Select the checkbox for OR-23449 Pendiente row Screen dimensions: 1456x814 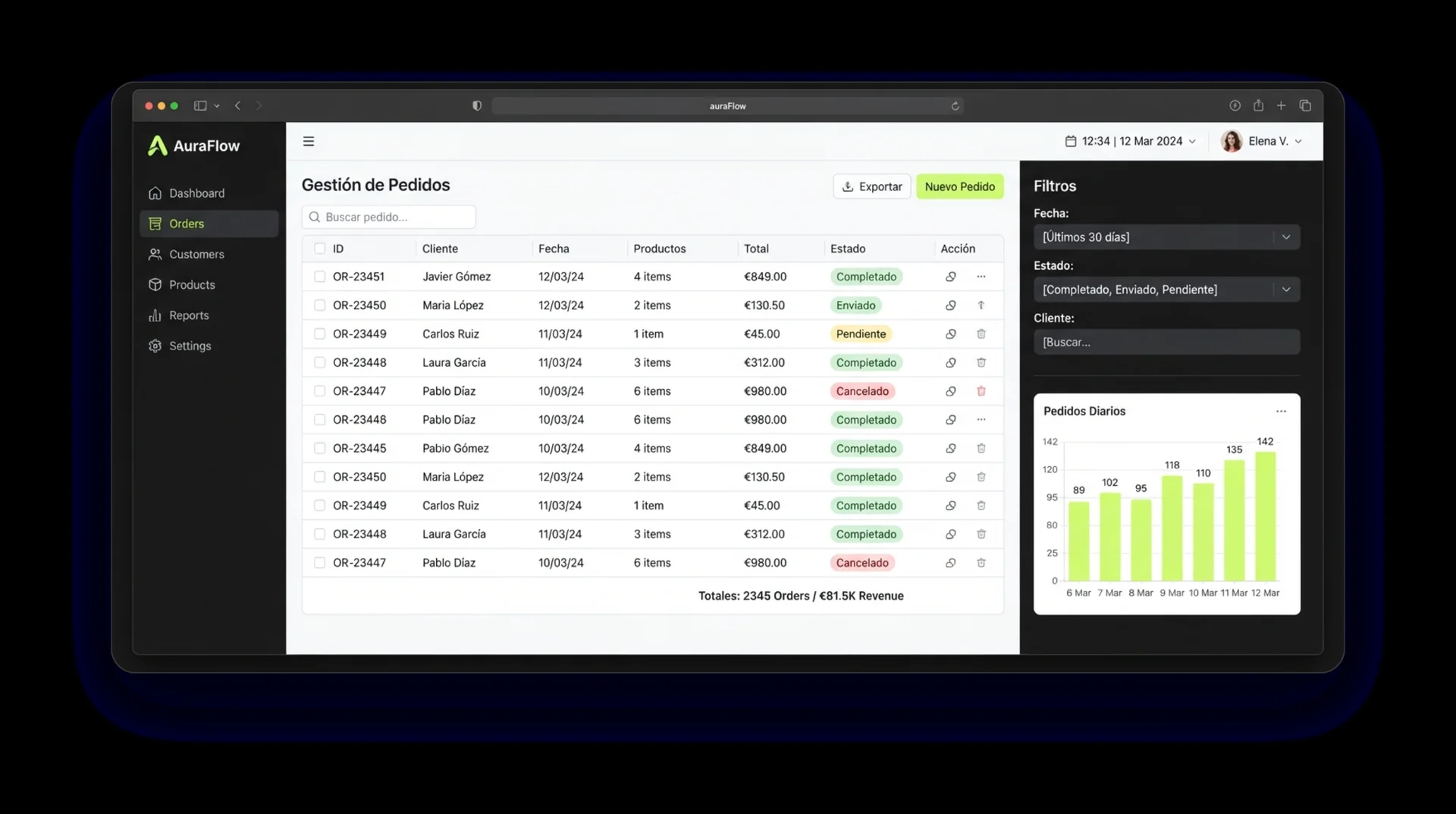click(319, 334)
